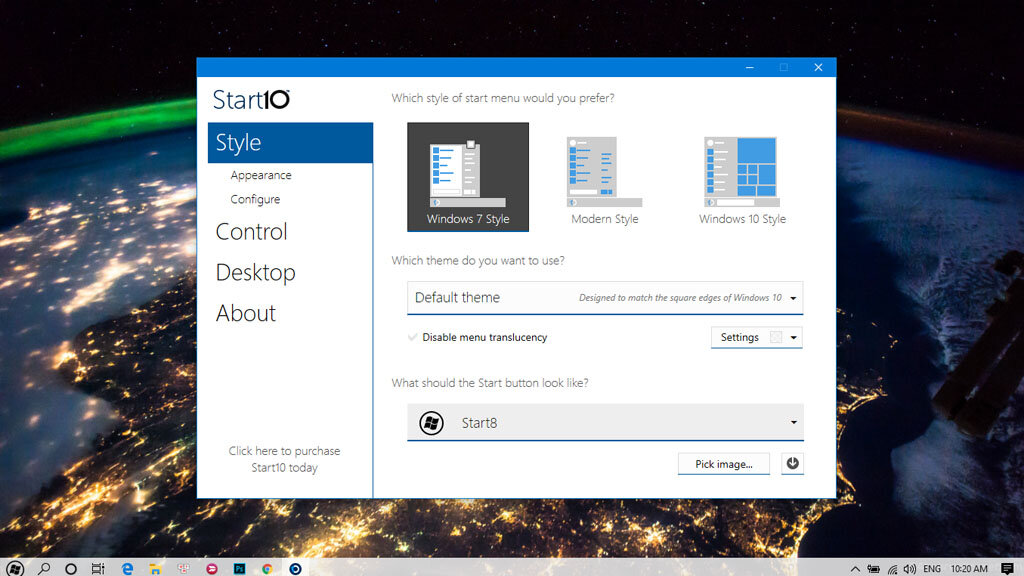Launch Photoshop from taskbar

(240, 569)
